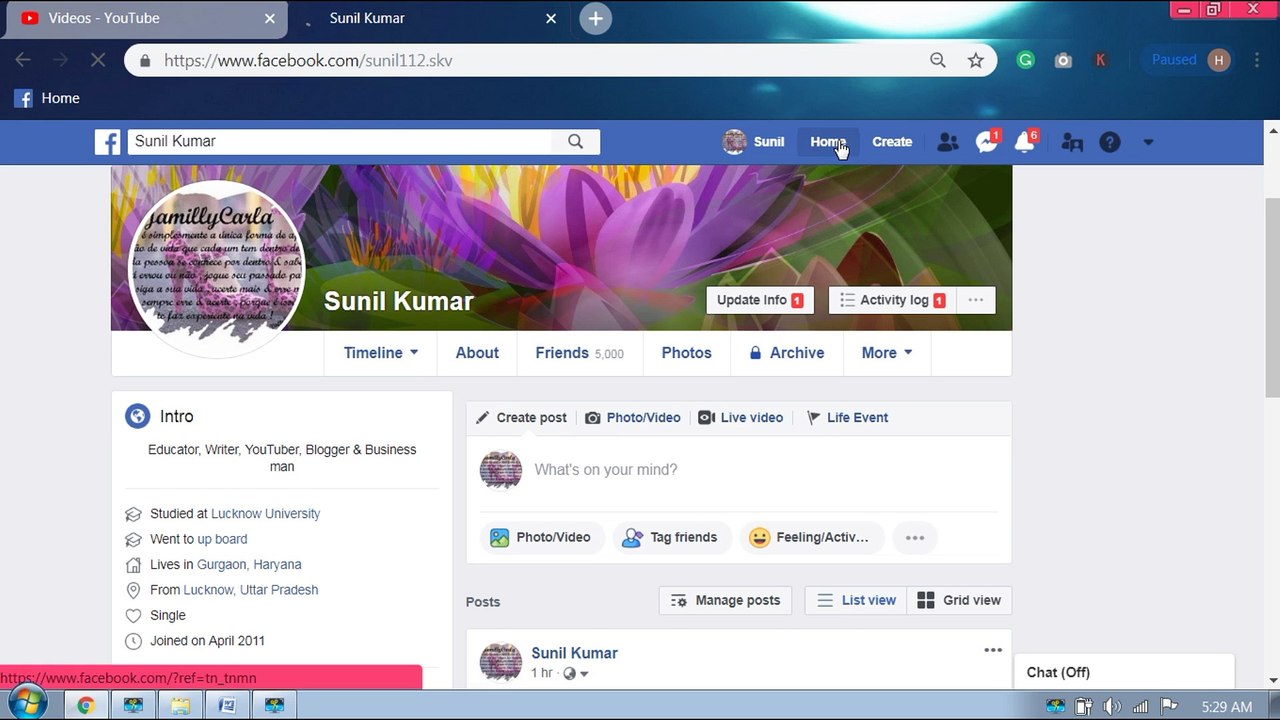Click the volume speaker tray icon

tap(1111, 707)
